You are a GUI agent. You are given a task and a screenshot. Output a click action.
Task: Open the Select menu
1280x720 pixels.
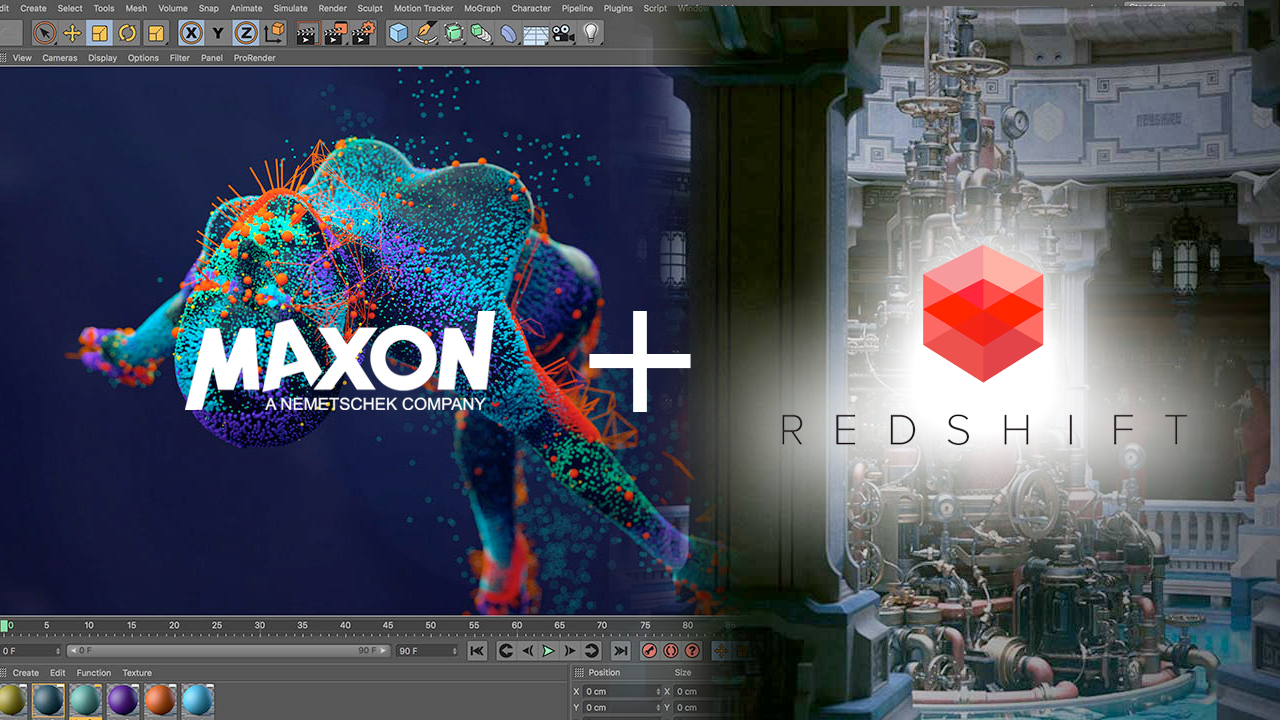(x=70, y=8)
